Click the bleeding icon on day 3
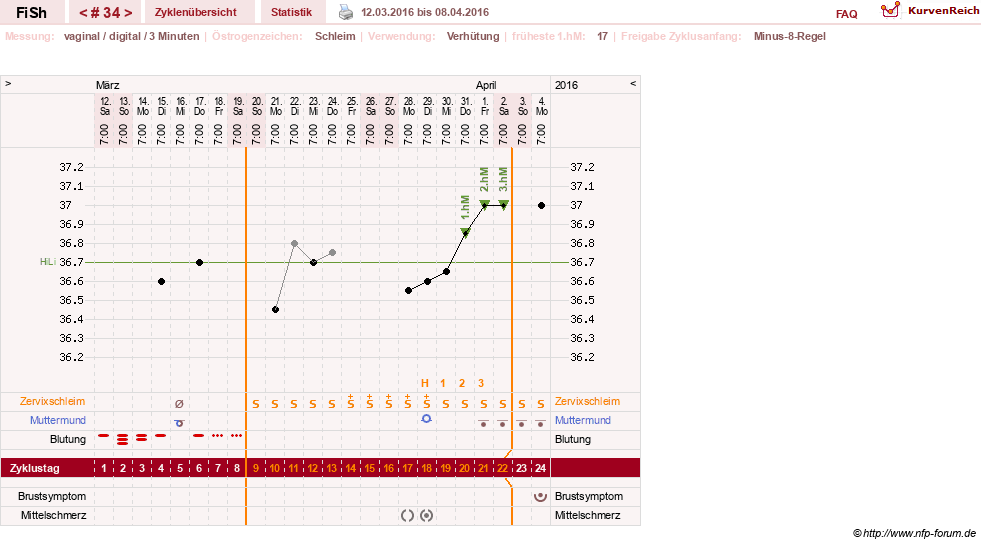The height and width of the screenshot is (545, 981). point(141,437)
